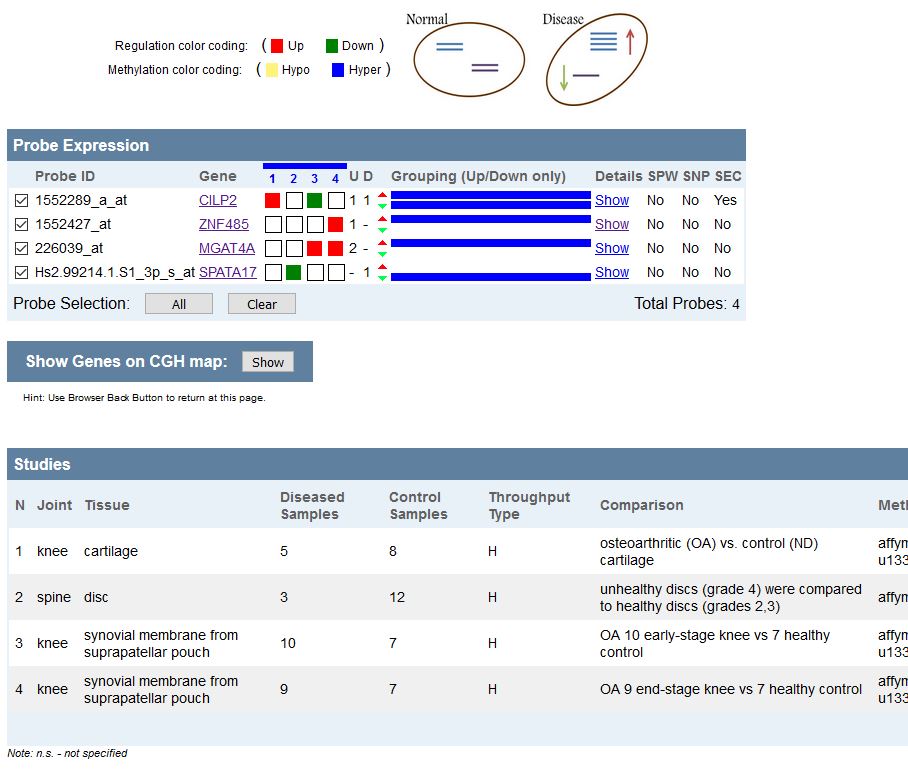The height and width of the screenshot is (773, 908).
Task: Click the red up arrow in SPATA17 row
Action: pyautogui.click(x=382, y=267)
